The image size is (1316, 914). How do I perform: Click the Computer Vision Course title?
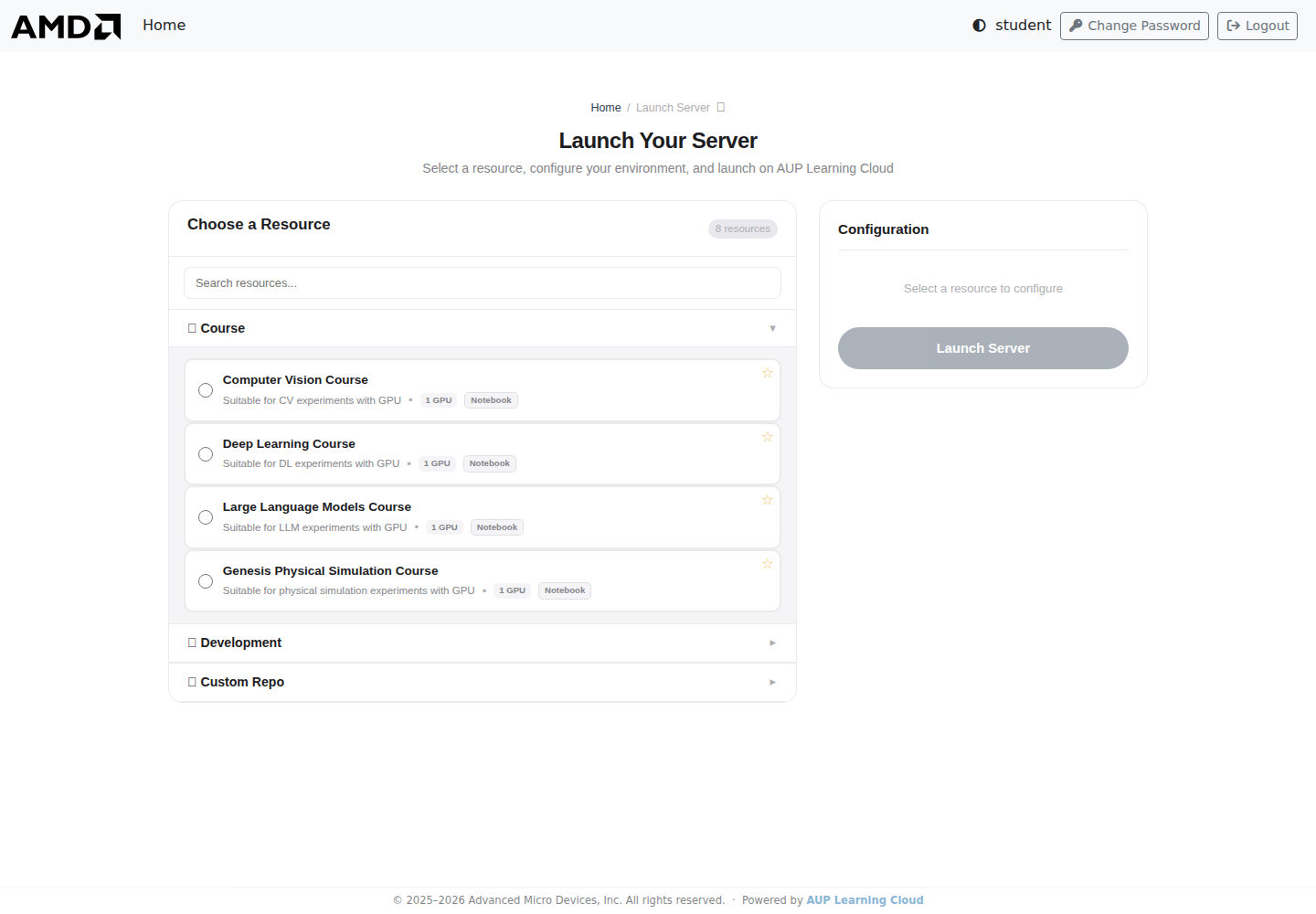[x=295, y=380]
